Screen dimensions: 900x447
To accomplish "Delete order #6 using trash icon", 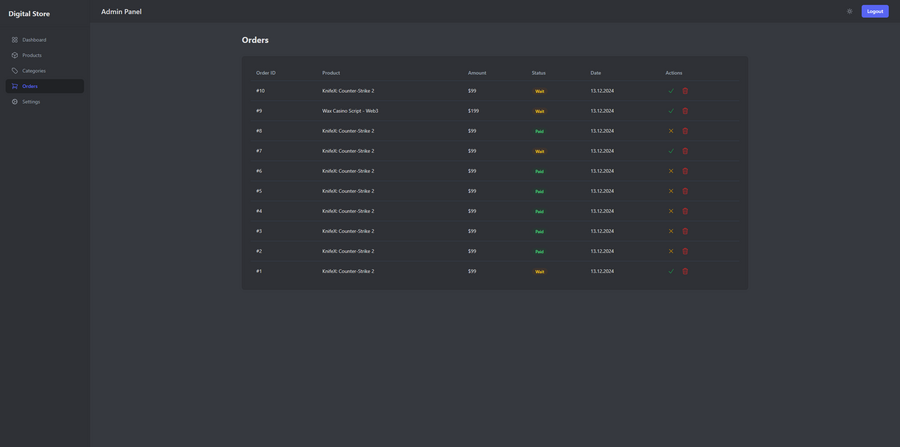I will coord(685,171).
